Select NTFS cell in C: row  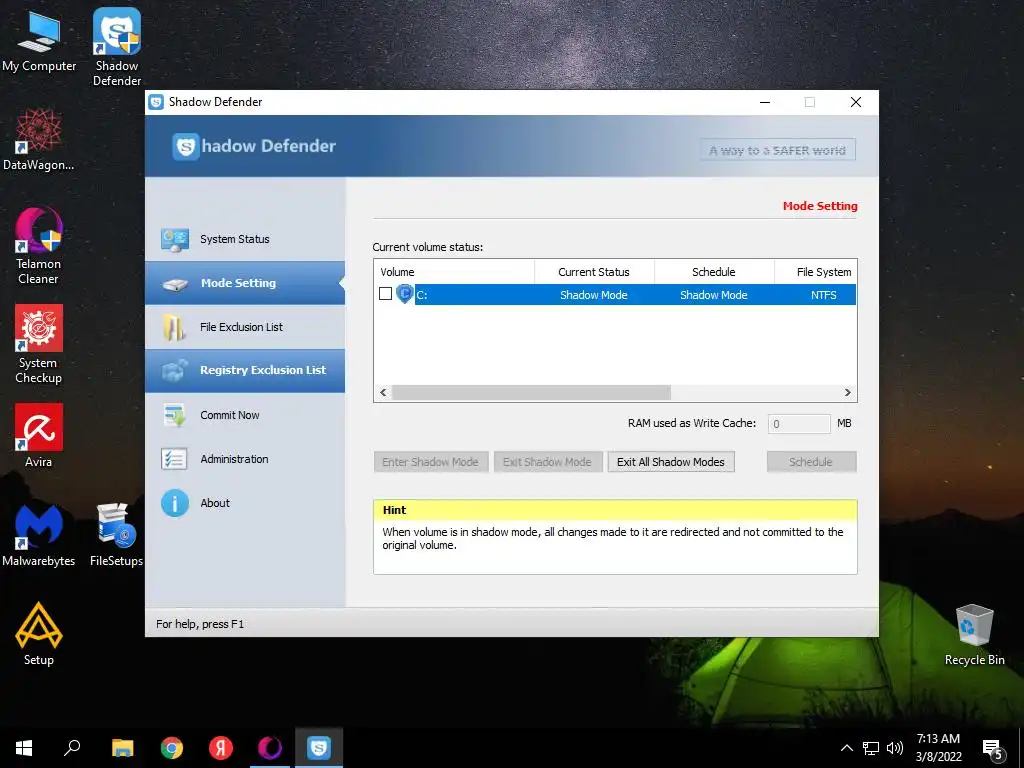click(x=824, y=295)
